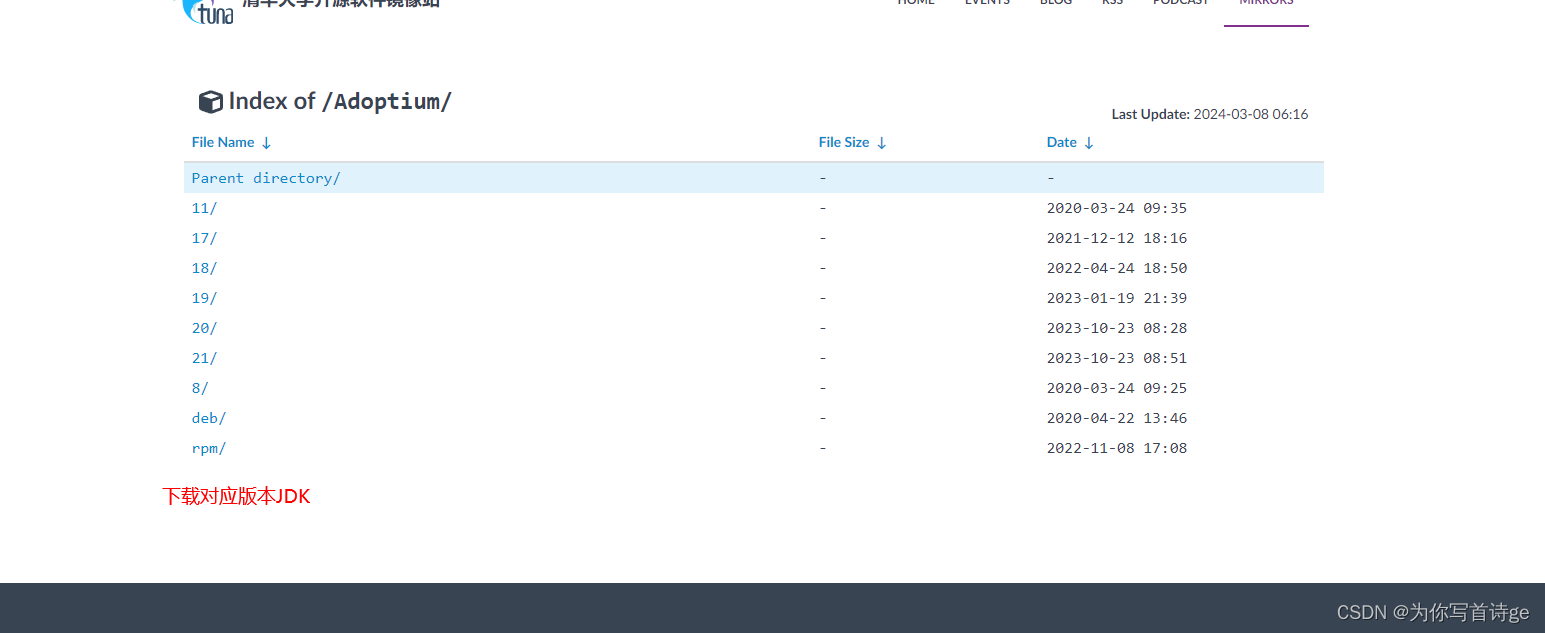
Task: Click the date 2022-11-08 17:08
Action: coord(1117,448)
